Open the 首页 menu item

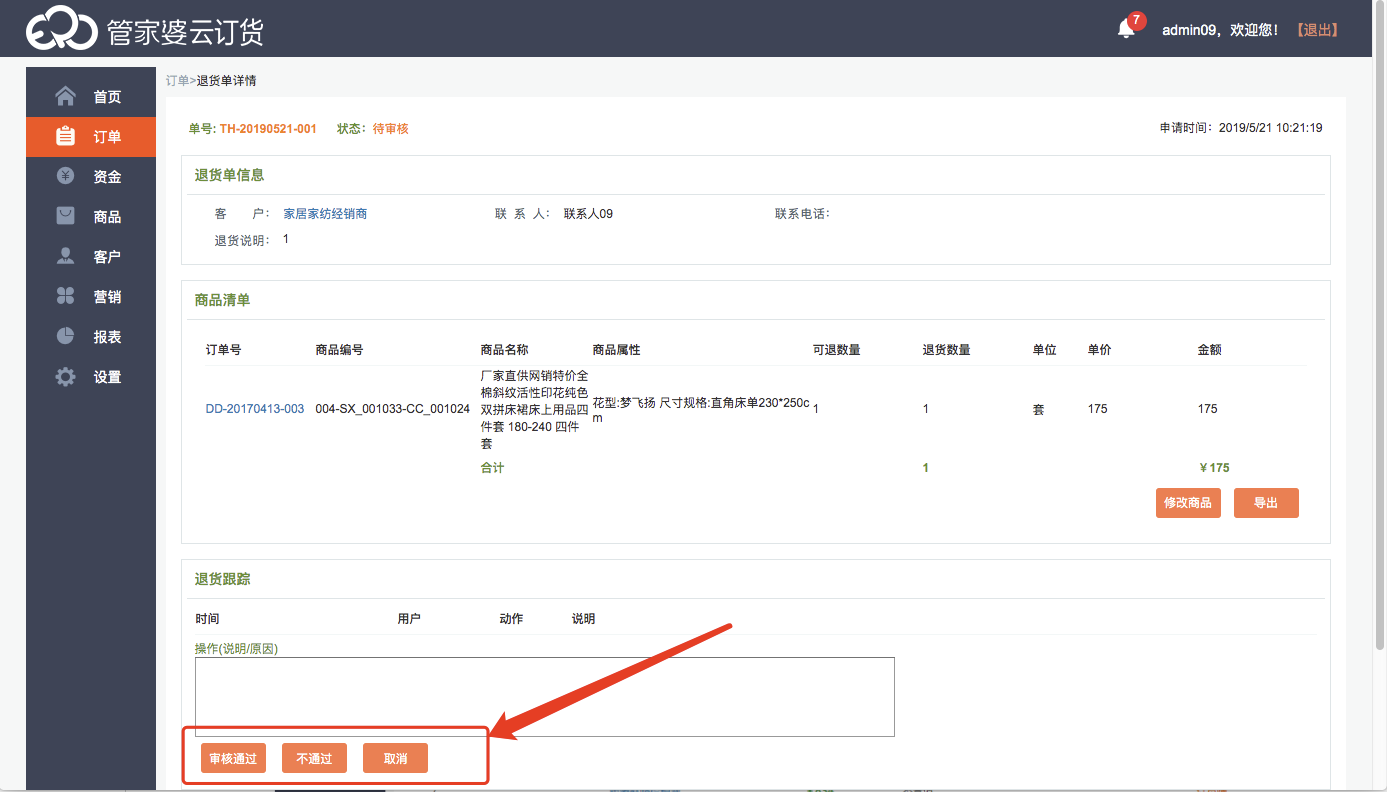pyautogui.click(x=91, y=97)
